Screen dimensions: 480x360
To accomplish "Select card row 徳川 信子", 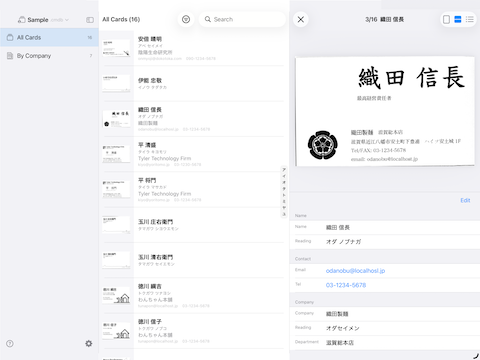I will pyautogui.click(x=194, y=331).
